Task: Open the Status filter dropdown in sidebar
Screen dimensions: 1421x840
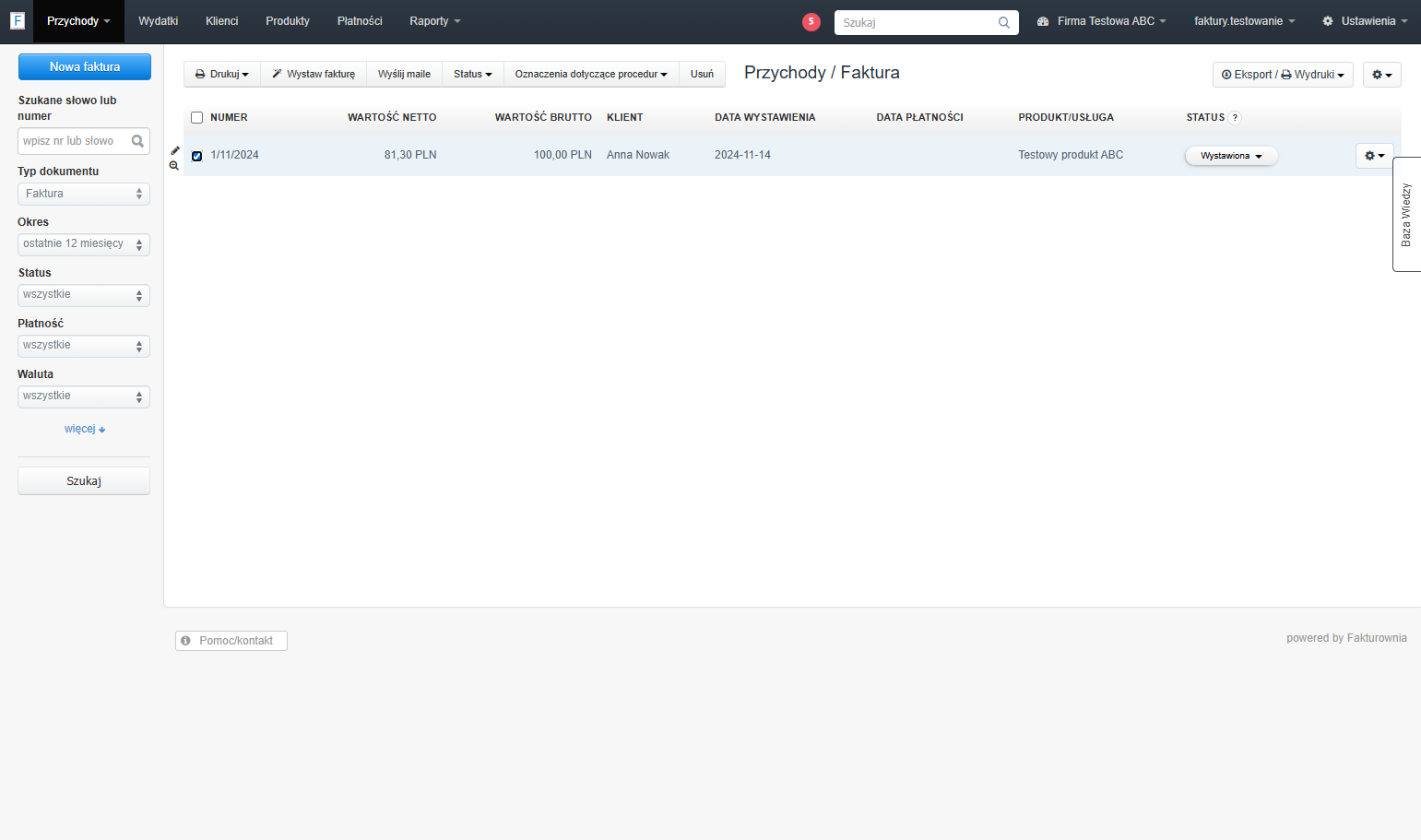Action: pos(84,295)
